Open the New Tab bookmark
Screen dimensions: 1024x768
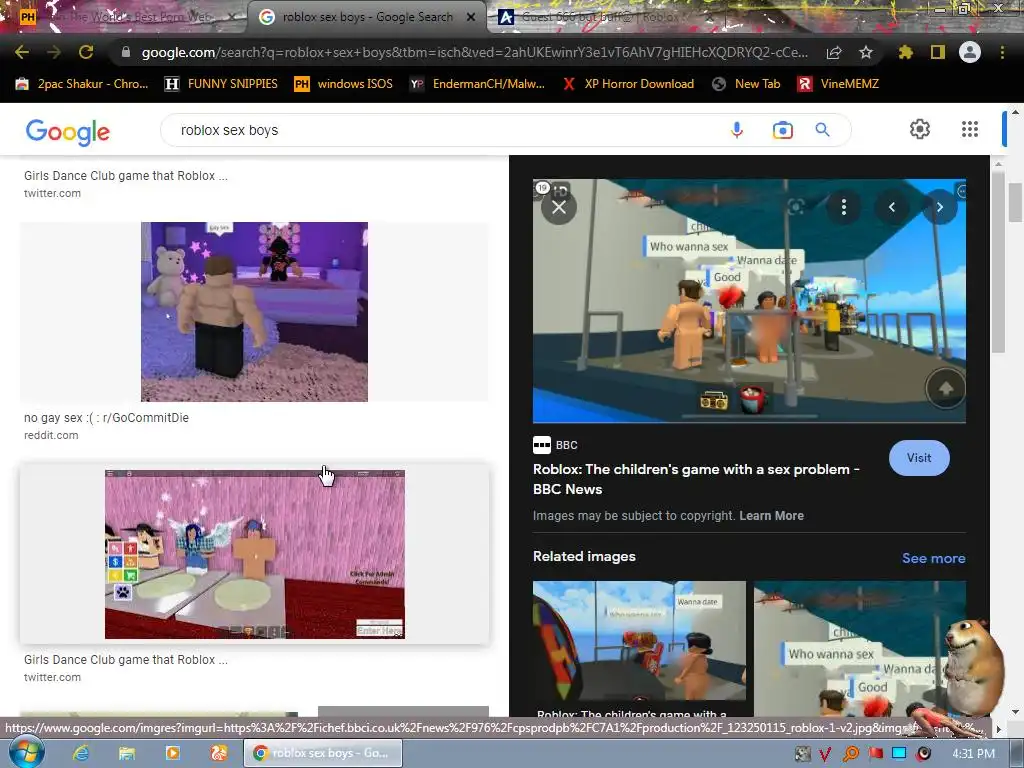click(746, 84)
